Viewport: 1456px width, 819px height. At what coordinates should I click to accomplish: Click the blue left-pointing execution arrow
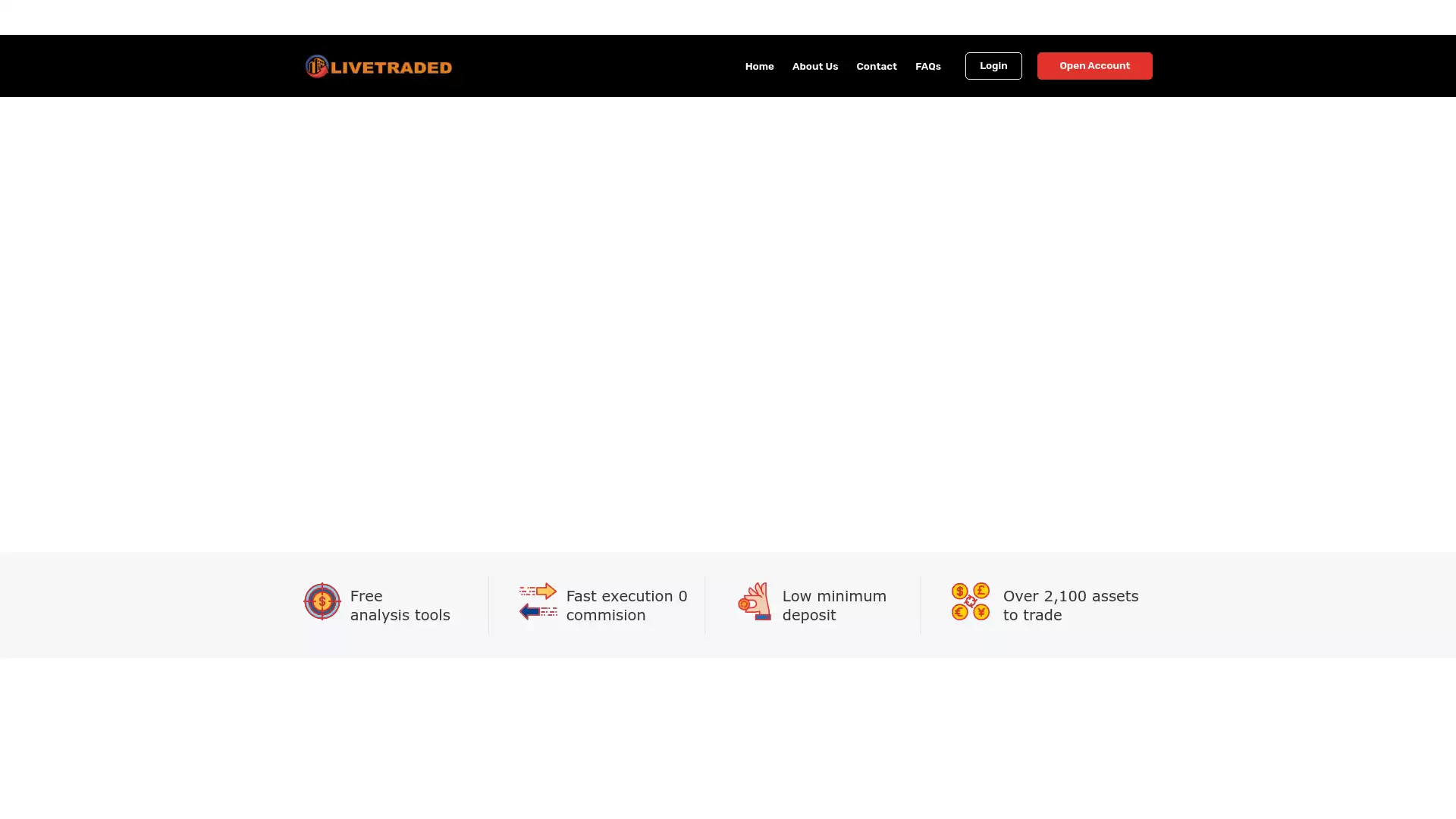click(x=531, y=611)
